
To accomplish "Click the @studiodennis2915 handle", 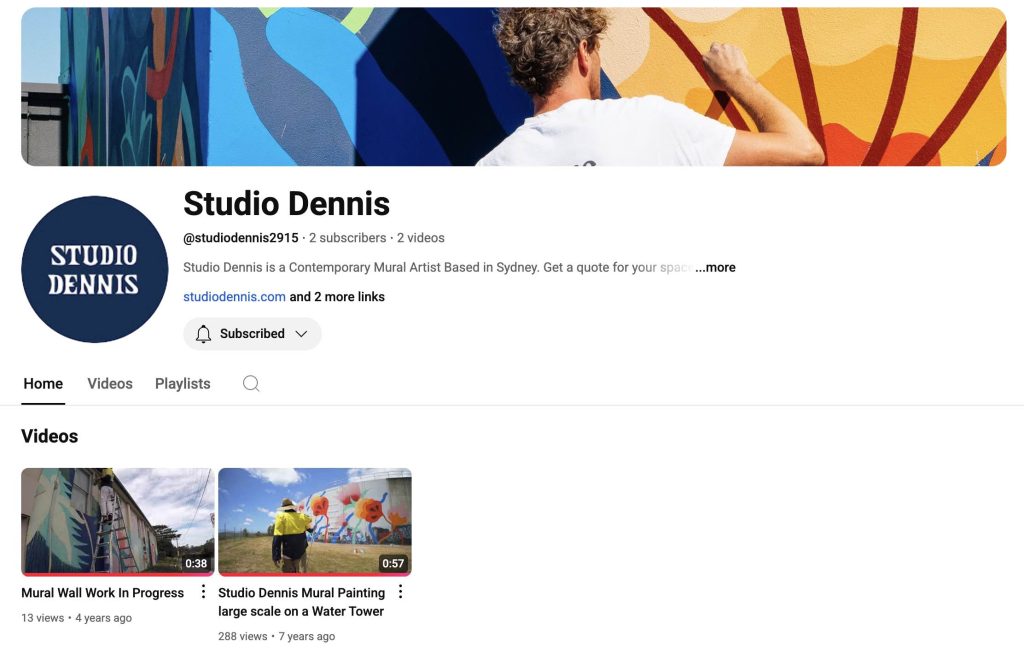I will pos(239,237).
